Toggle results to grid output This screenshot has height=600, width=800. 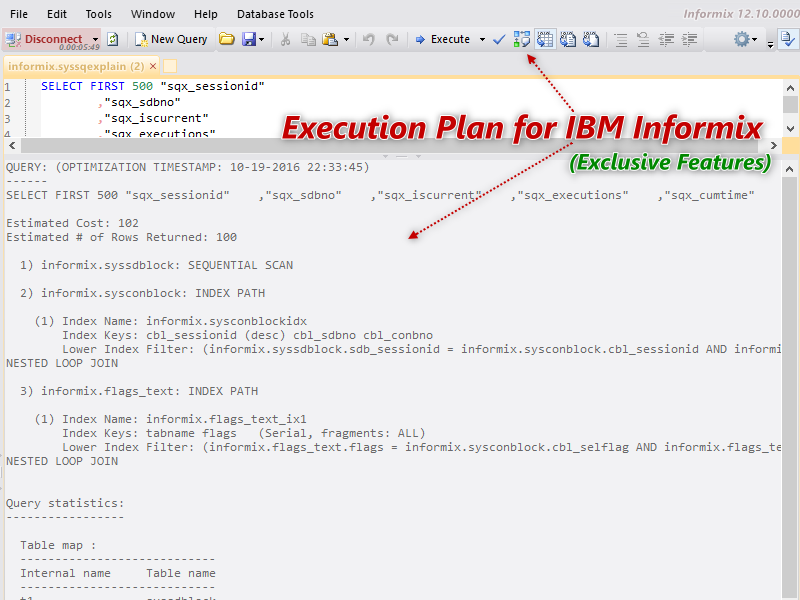(545, 39)
